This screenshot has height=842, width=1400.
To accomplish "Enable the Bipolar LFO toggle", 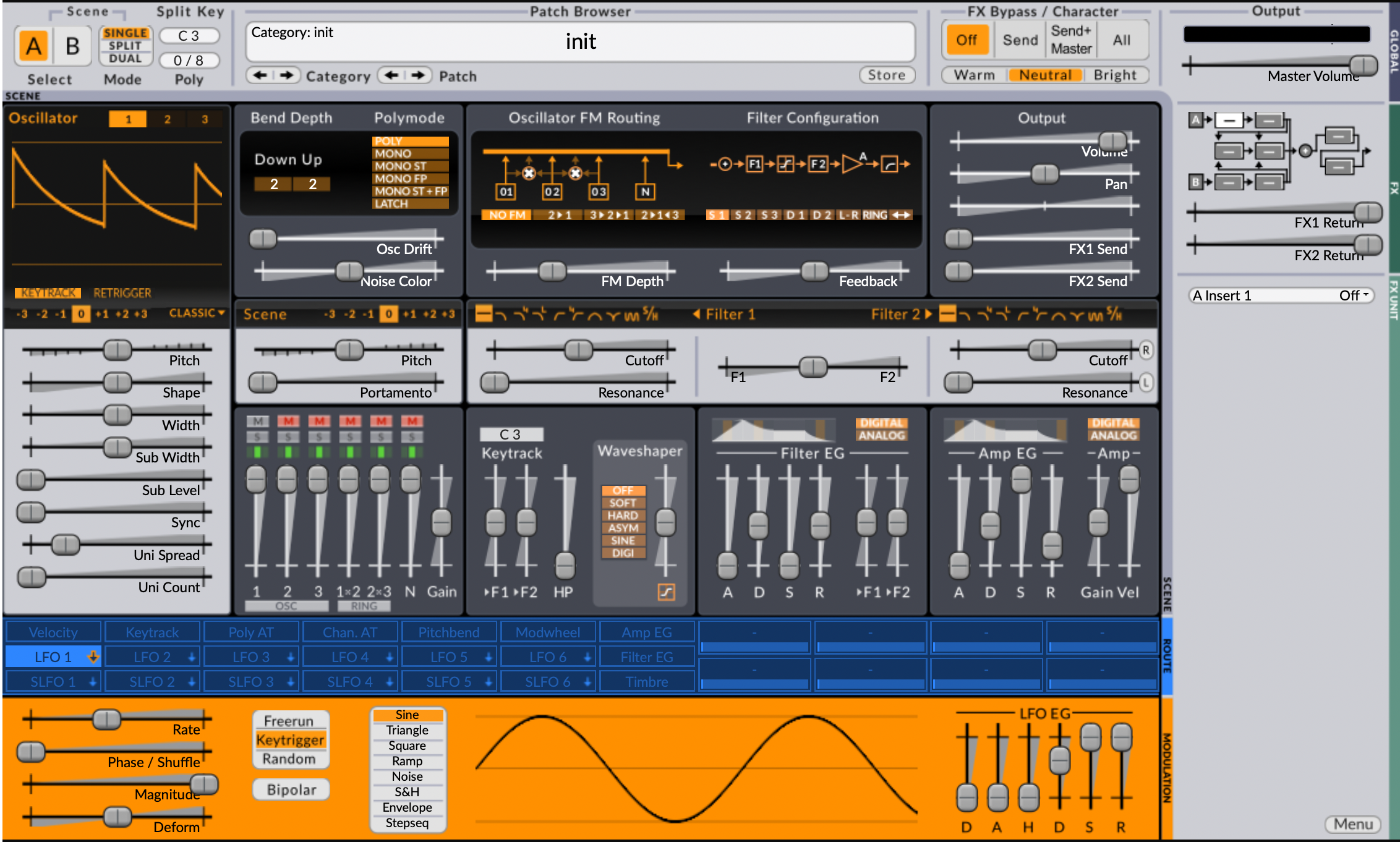I will point(291,789).
